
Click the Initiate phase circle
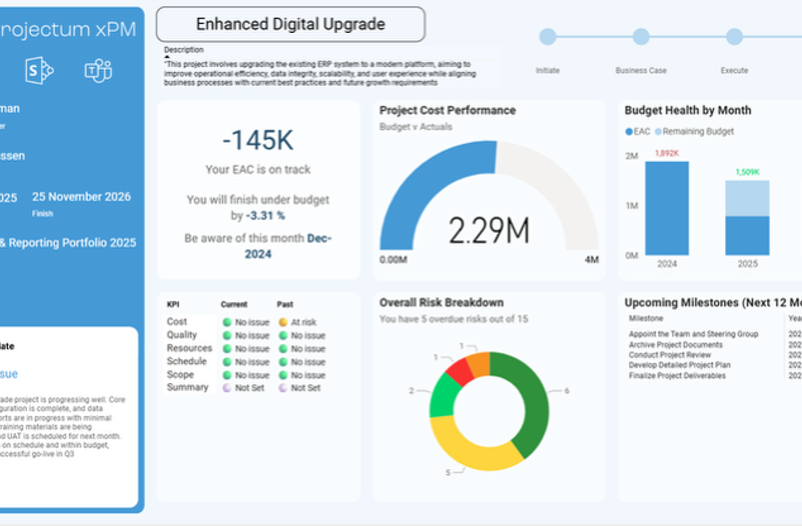548,37
